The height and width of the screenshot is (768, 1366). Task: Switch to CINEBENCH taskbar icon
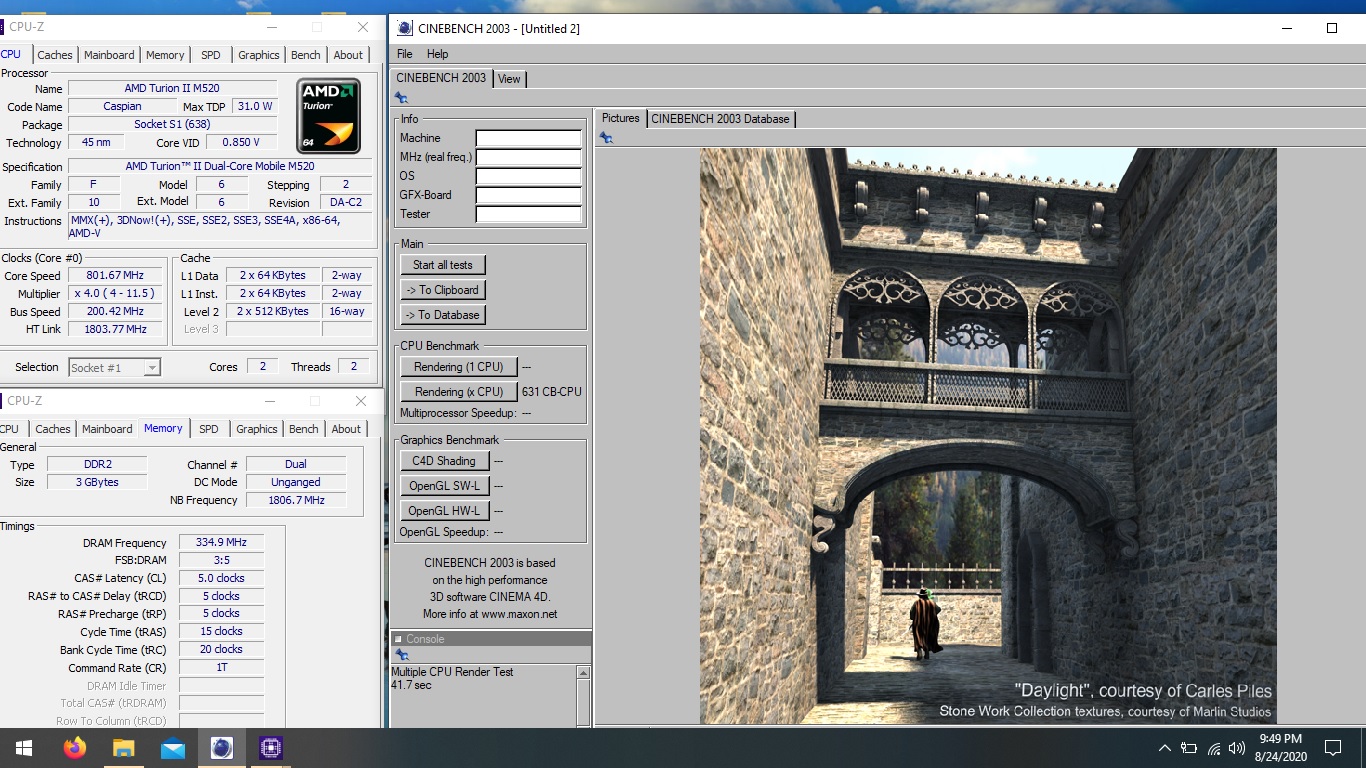(x=221, y=748)
